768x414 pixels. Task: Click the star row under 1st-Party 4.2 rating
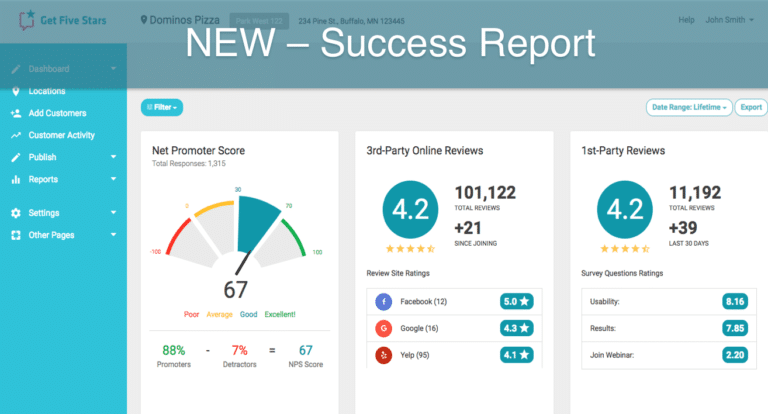[625, 249]
